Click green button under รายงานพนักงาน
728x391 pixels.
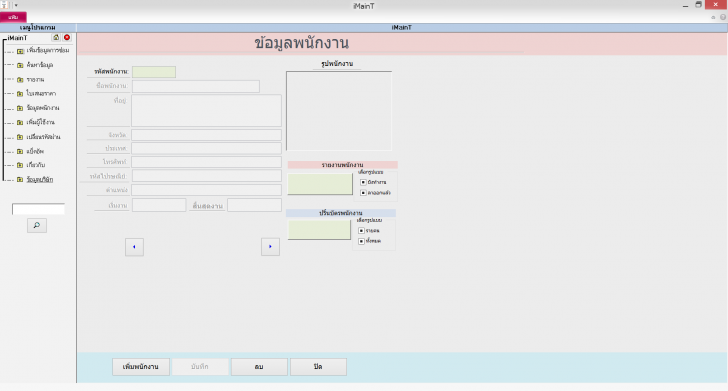tap(320, 184)
